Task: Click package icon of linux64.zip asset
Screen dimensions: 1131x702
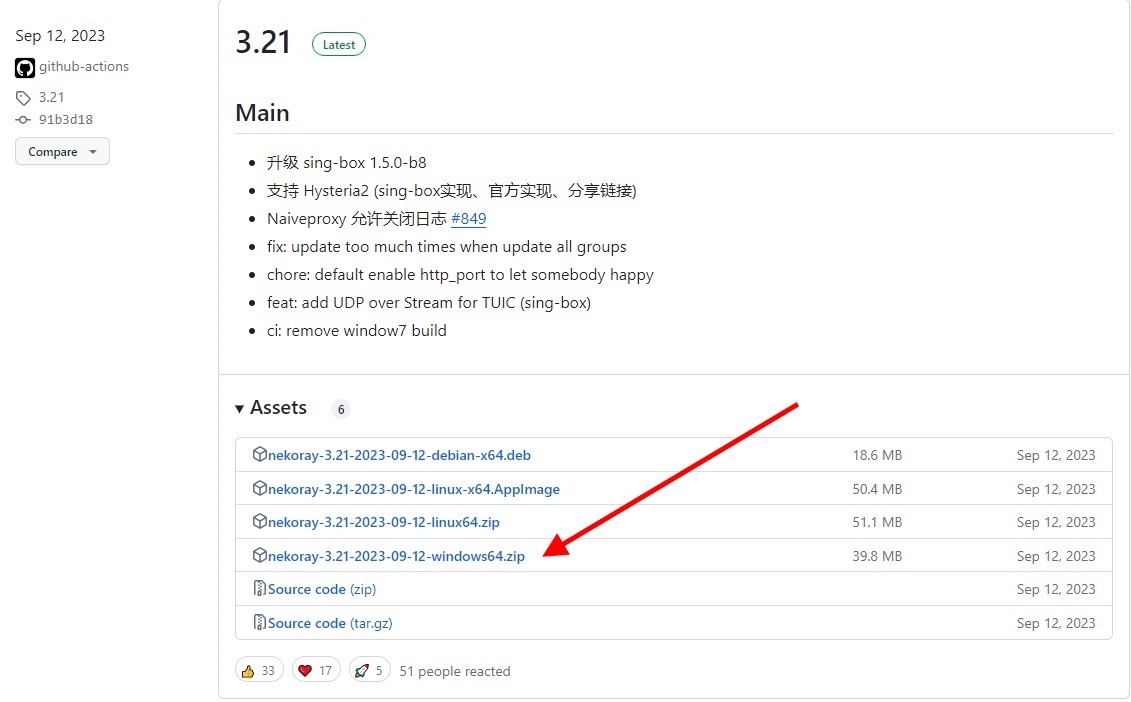Action: pos(260,522)
